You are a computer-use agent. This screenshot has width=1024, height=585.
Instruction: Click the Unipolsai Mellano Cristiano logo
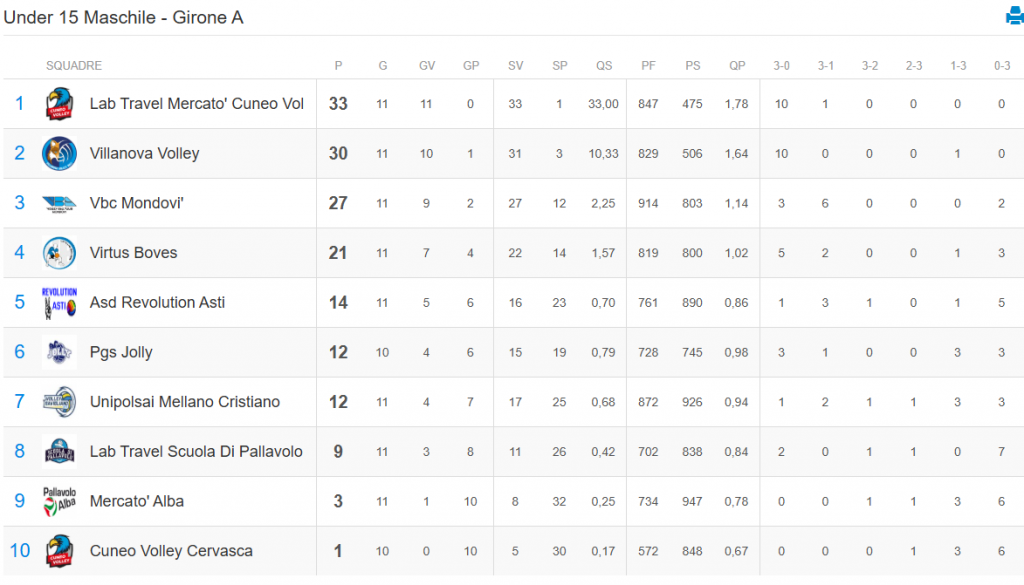(59, 402)
